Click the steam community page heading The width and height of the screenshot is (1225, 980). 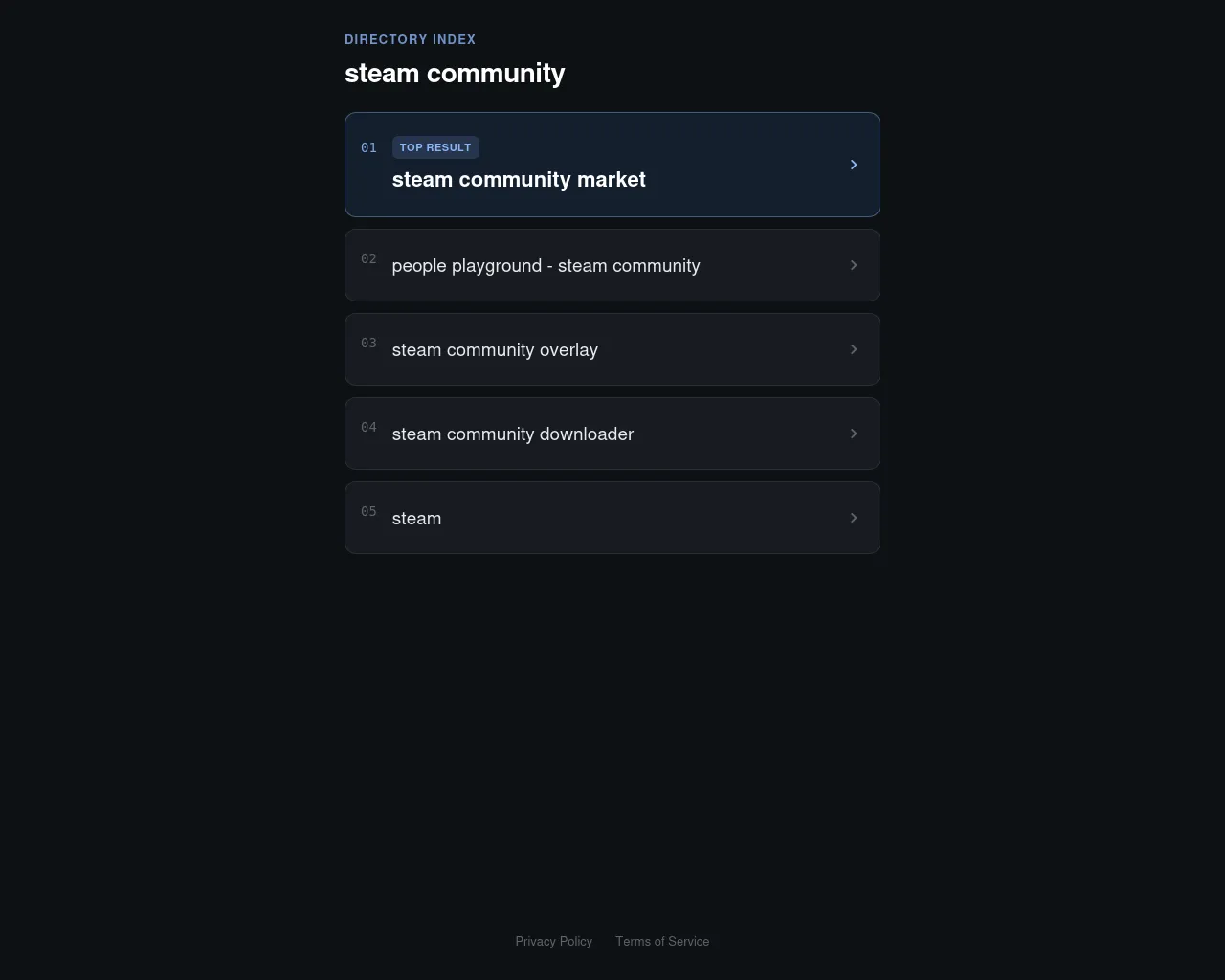[455, 74]
